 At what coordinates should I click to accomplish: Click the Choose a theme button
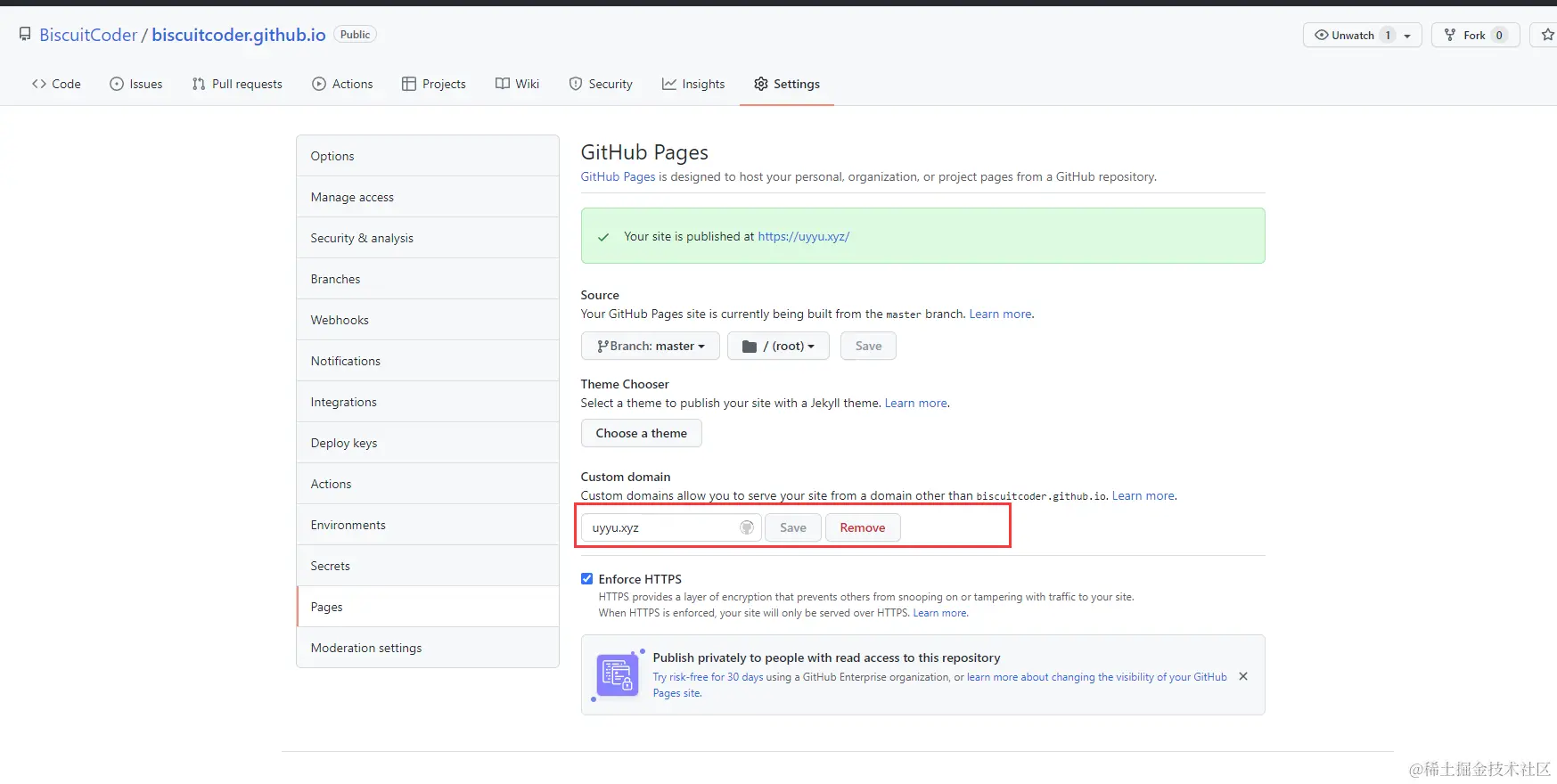tap(642, 433)
